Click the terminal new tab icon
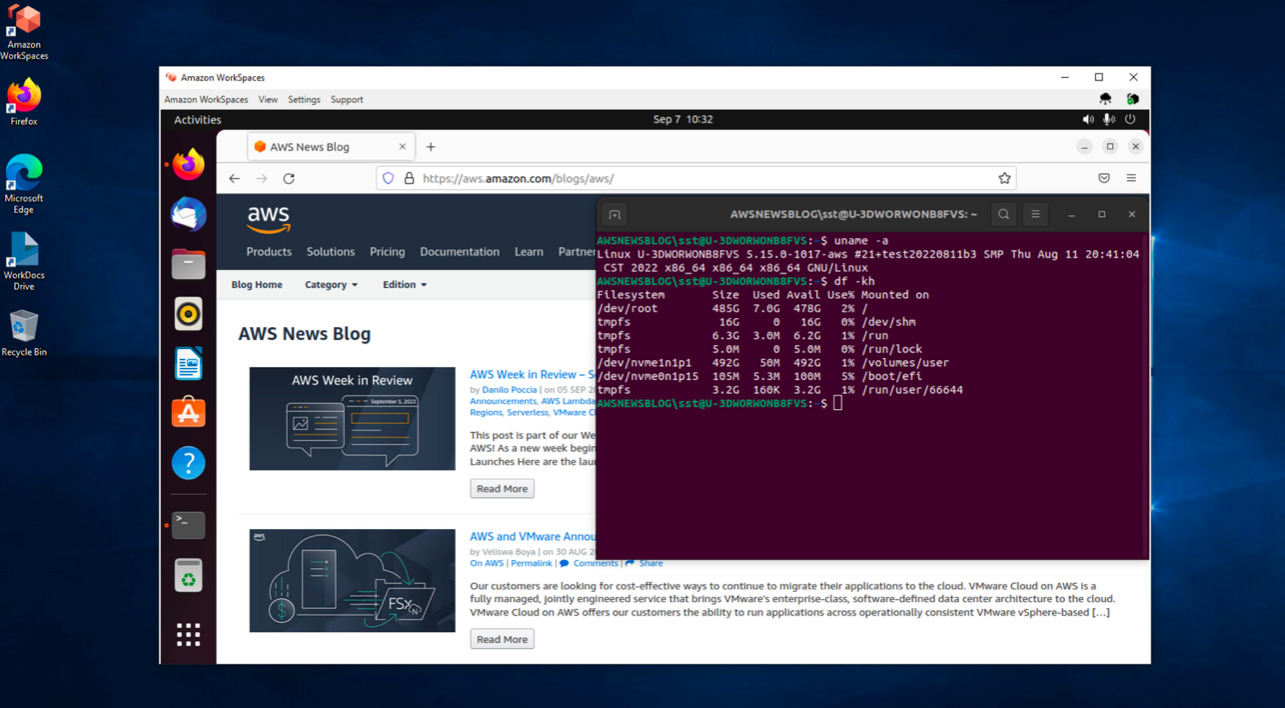 click(x=615, y=214)
